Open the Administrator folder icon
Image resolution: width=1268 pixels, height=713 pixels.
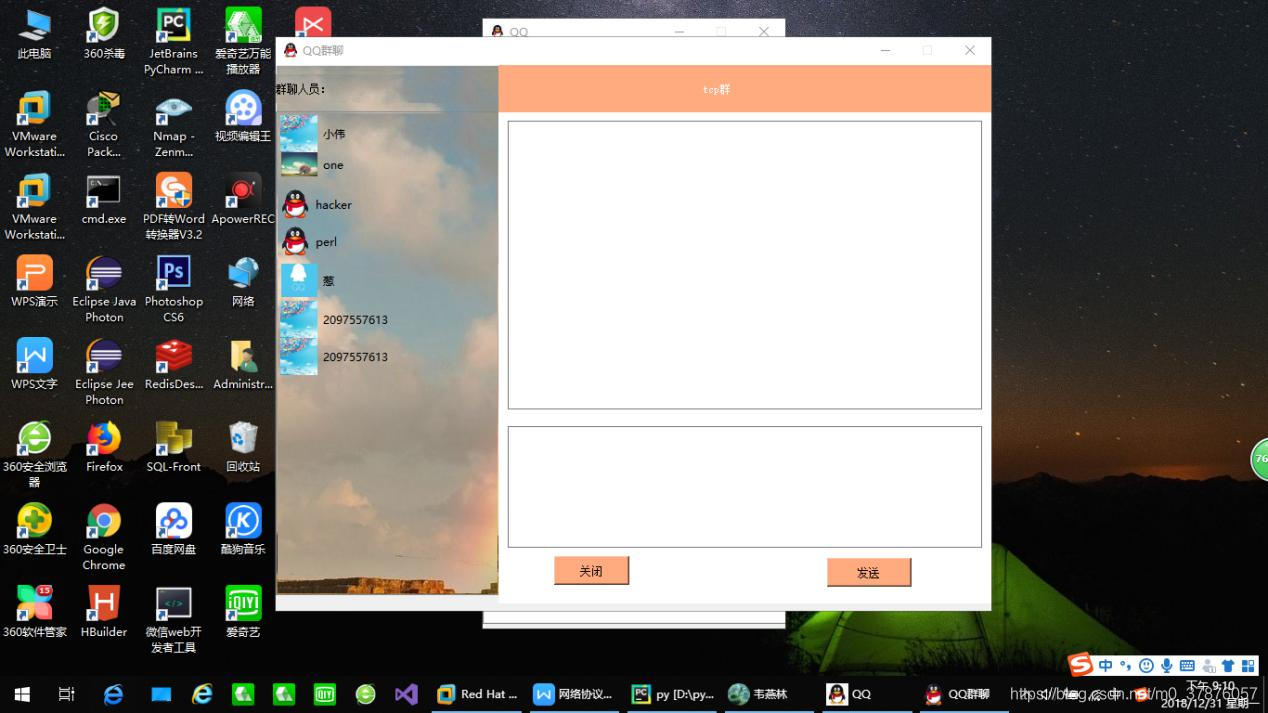point(243,365)
